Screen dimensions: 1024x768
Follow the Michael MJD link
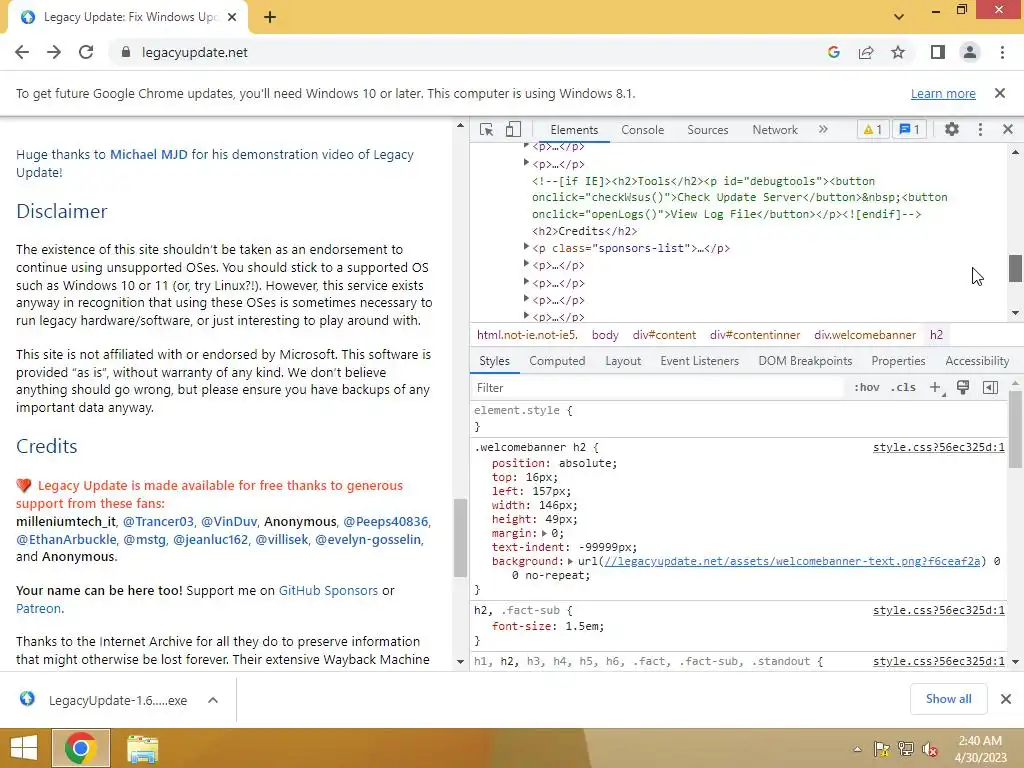click(148, 154)
